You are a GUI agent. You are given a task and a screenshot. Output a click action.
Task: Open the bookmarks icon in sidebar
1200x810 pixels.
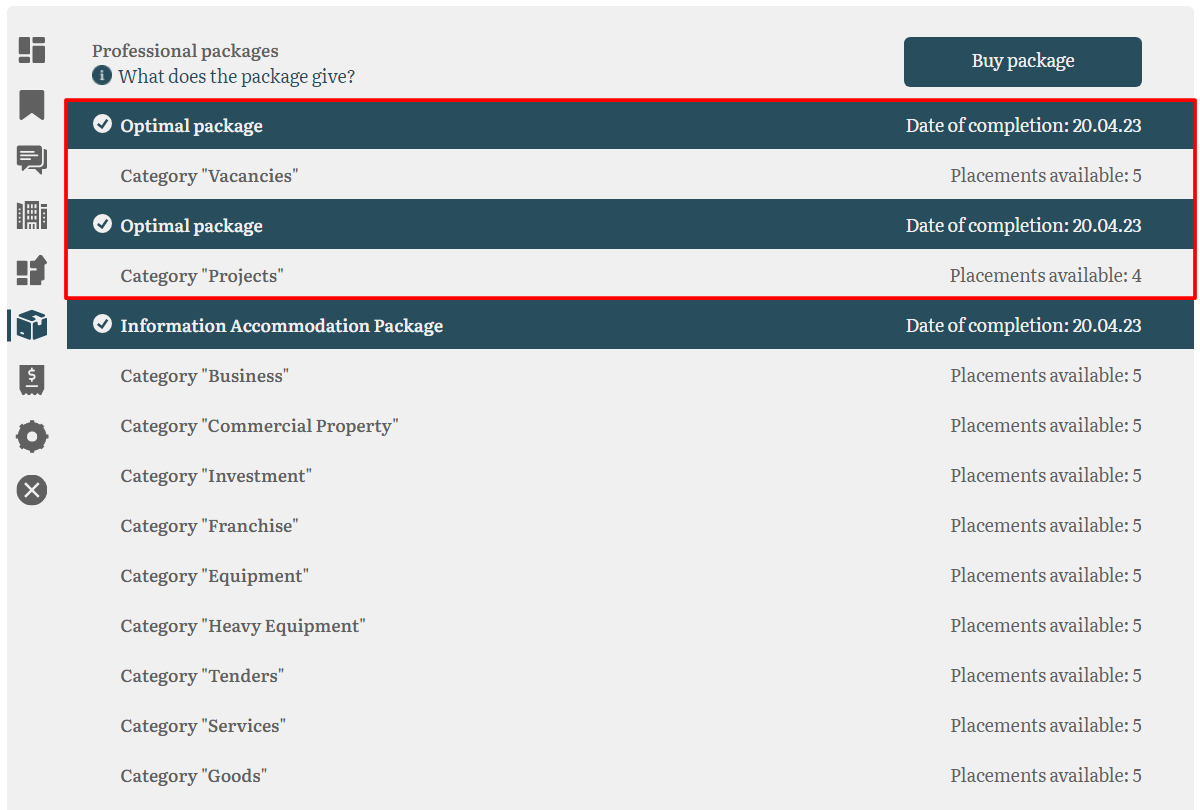point(32,104)
